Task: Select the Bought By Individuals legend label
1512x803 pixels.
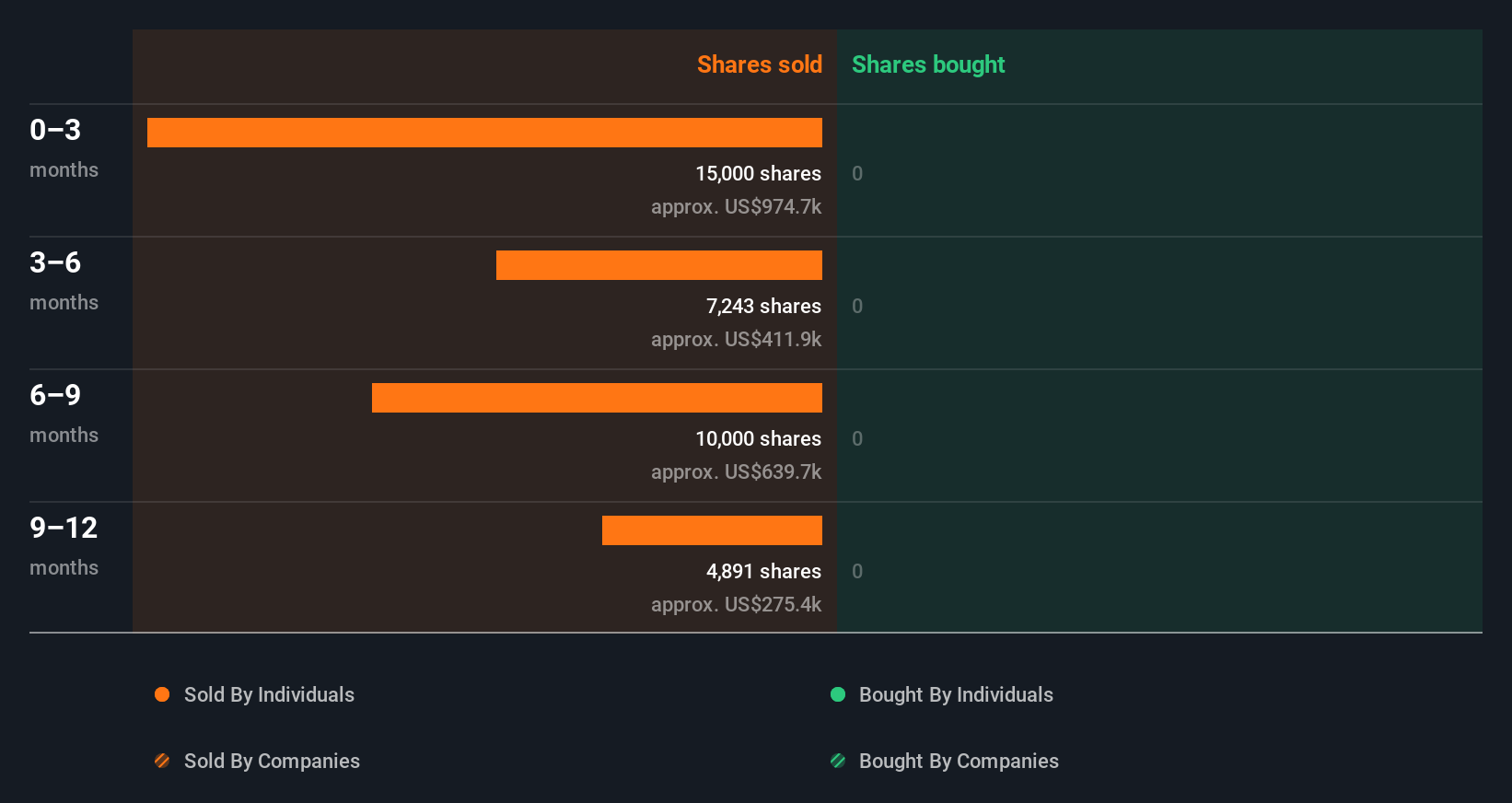Action: (x=956, y=694)
